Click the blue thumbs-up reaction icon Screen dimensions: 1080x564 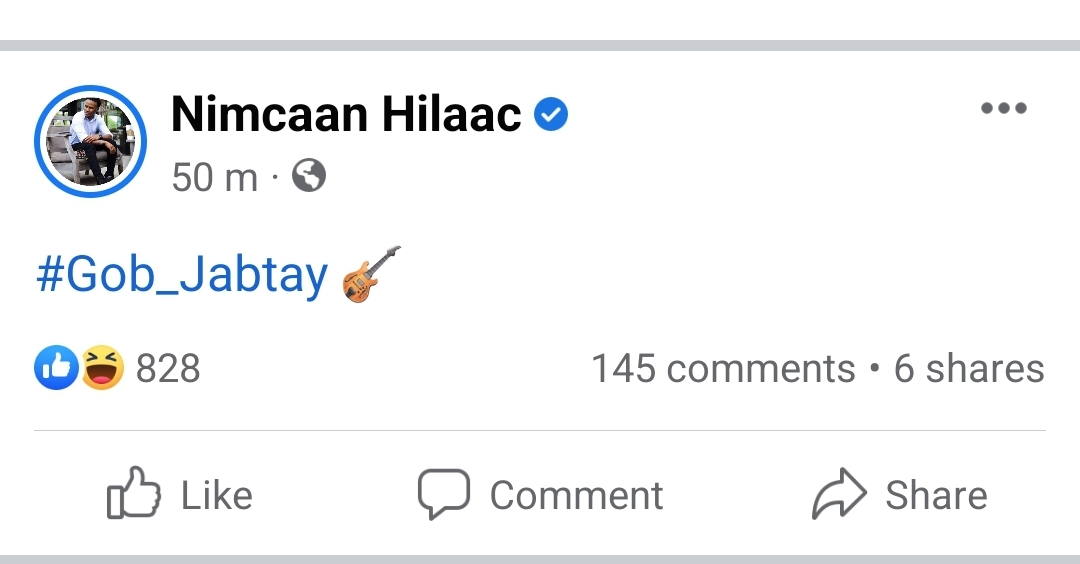56,368
